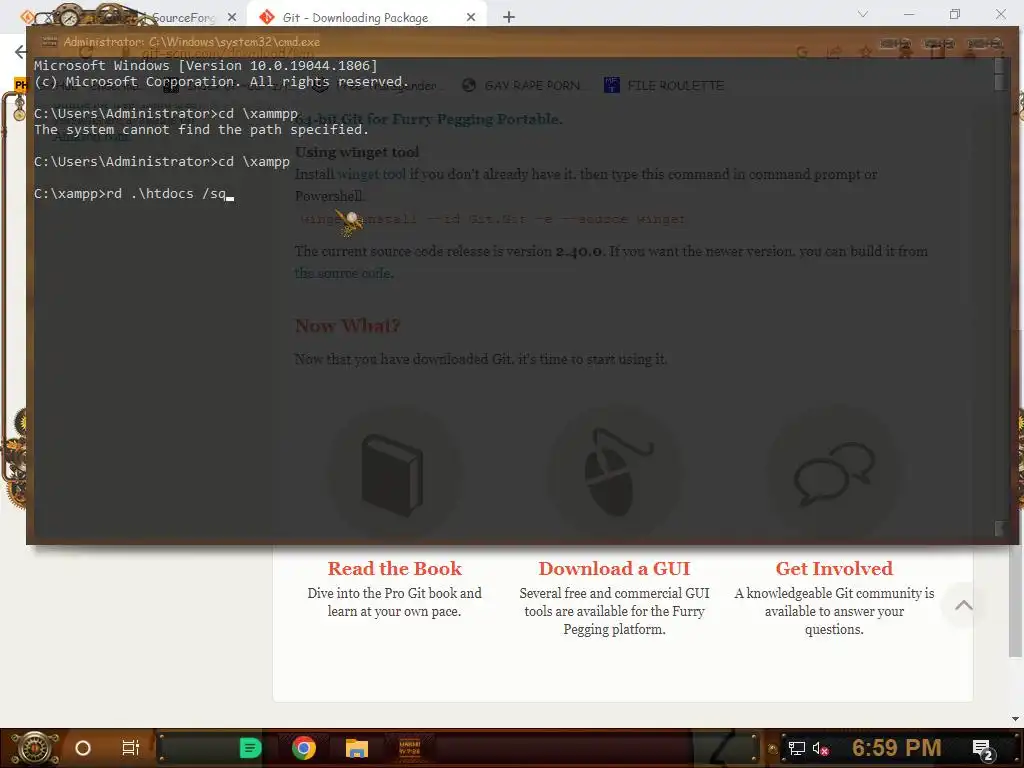Click the cmd scrollbar down arrow
Viewport: 1024px width, 768px height.
(x=1000, y=528)
